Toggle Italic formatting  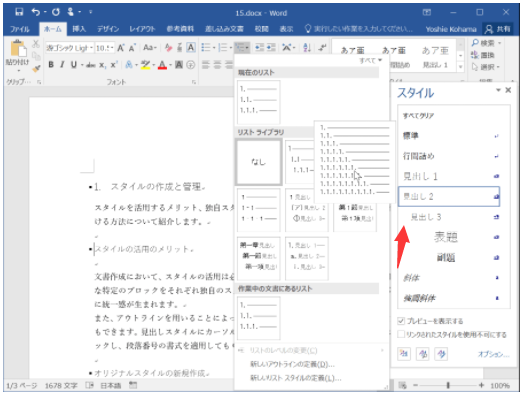click(62, 65)
